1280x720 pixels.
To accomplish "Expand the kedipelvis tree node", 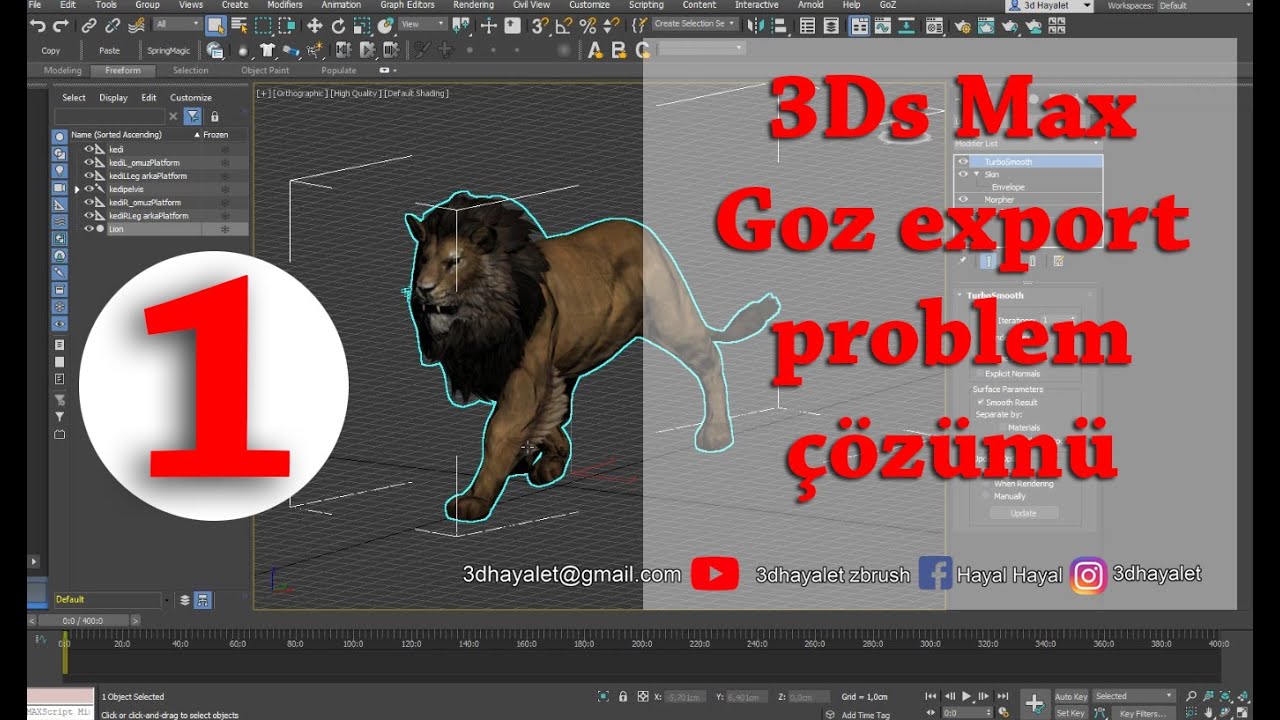I will [76, 189].
